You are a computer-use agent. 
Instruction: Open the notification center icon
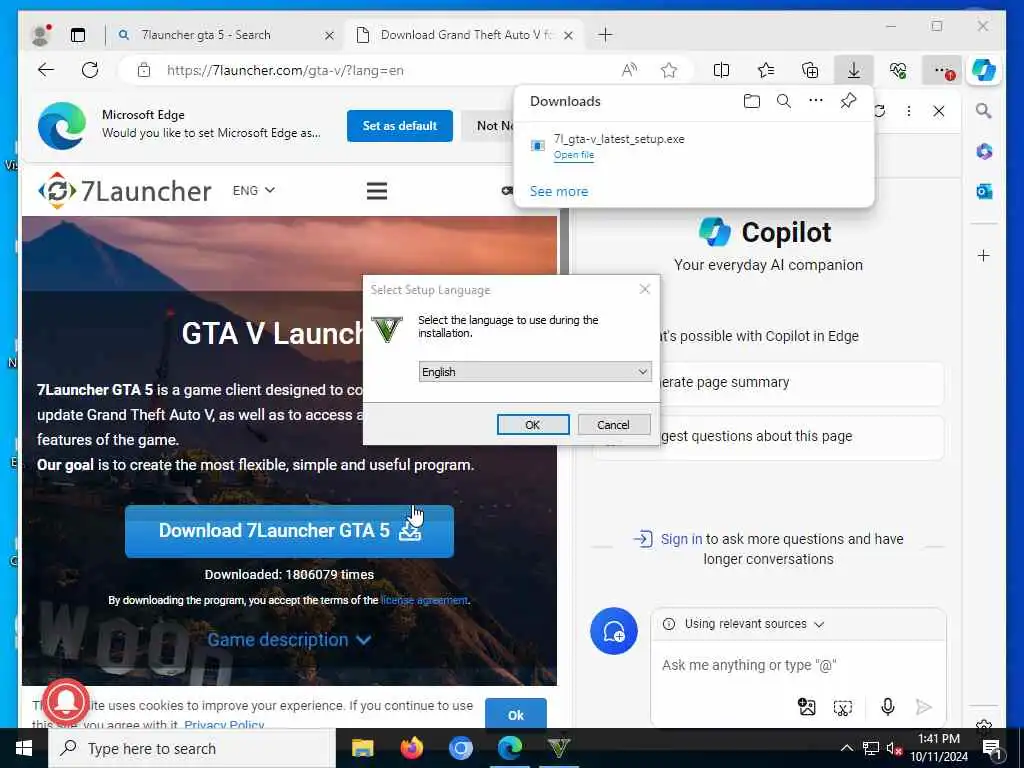[x=992, y=749]
